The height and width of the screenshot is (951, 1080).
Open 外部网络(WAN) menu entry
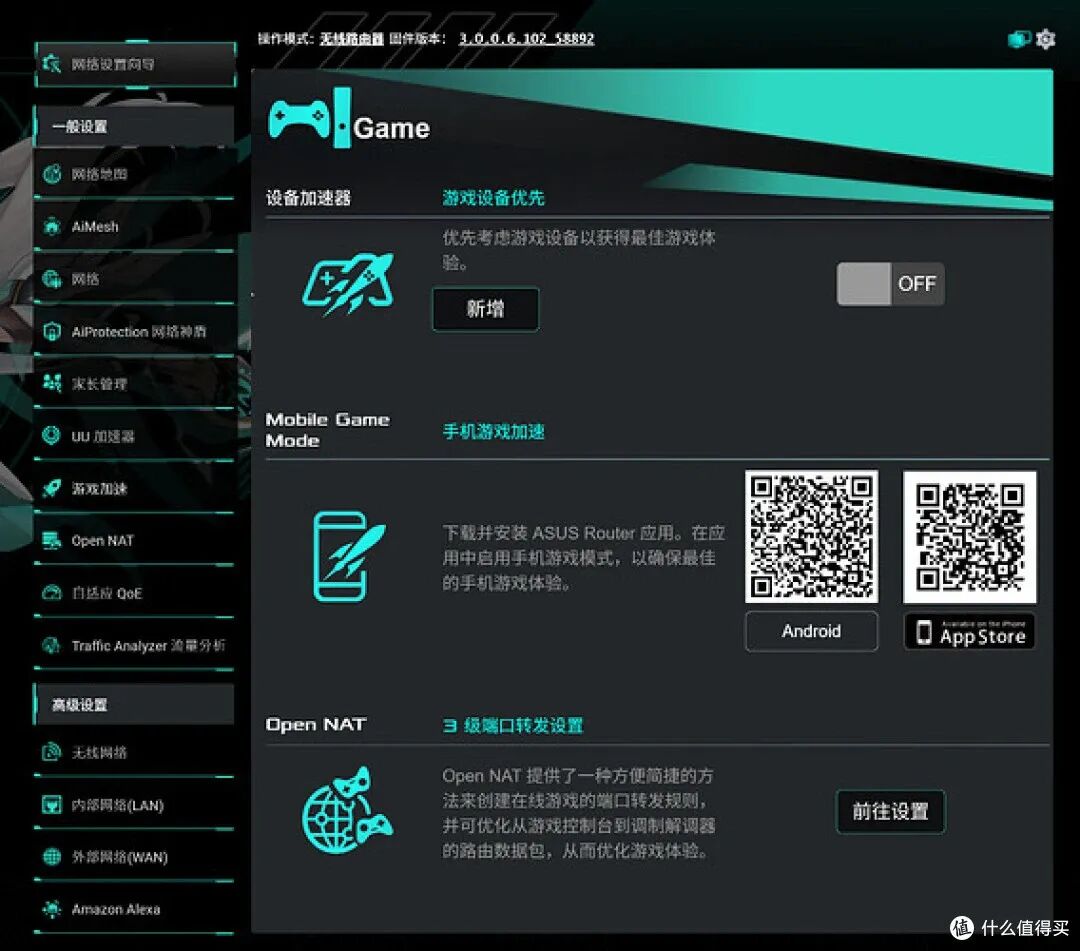[134, 857]
